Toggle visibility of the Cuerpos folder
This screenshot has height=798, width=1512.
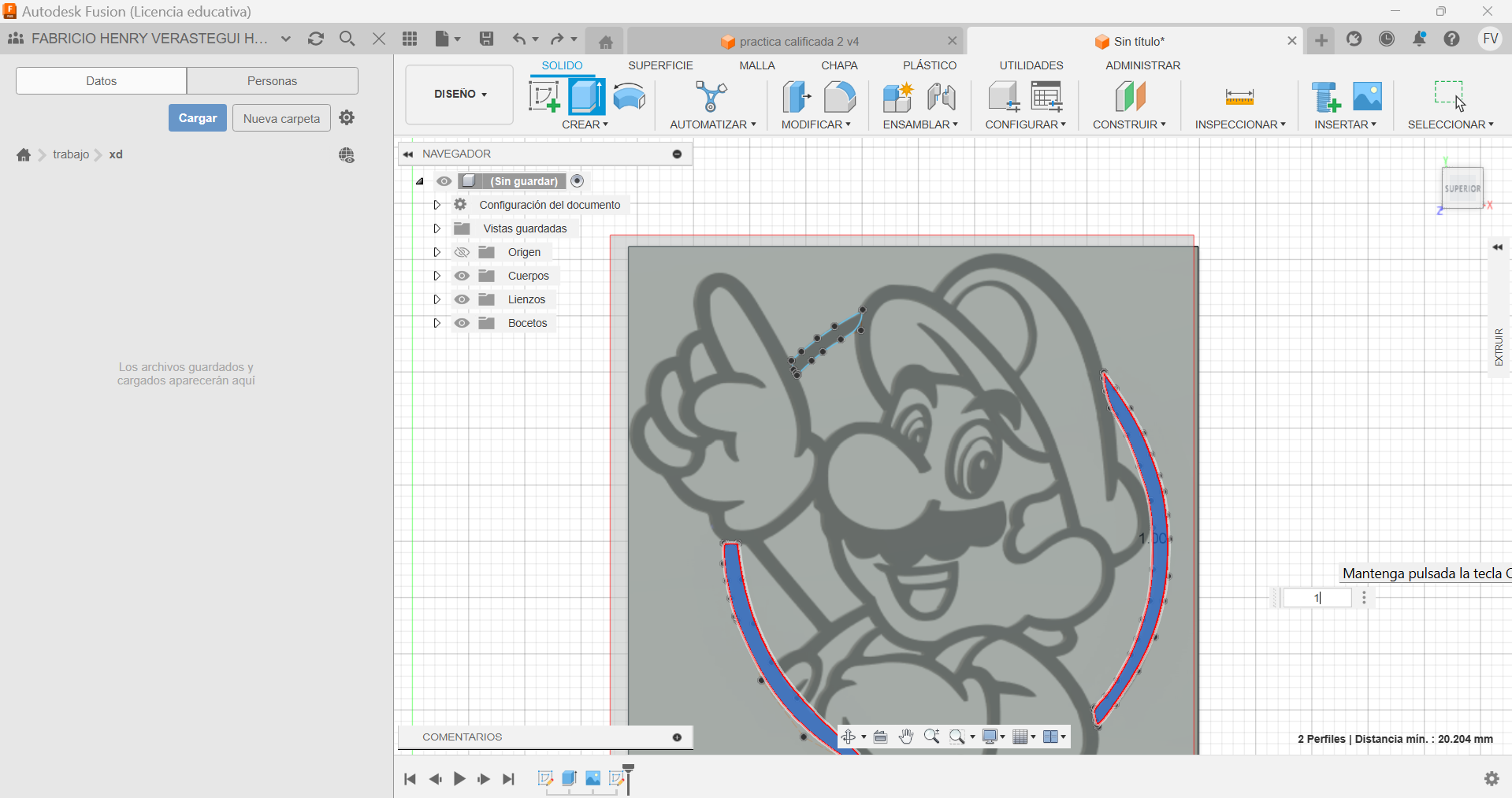[462, 276]
